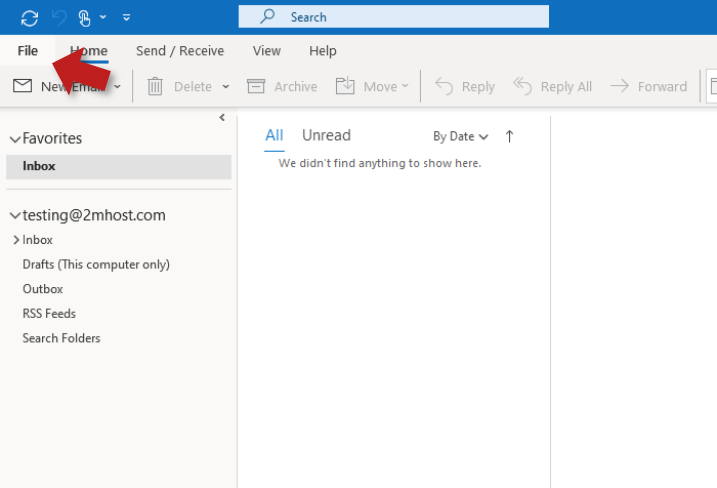
Task: Expand the Inbox subfolder under account
Action: (16, 240)
